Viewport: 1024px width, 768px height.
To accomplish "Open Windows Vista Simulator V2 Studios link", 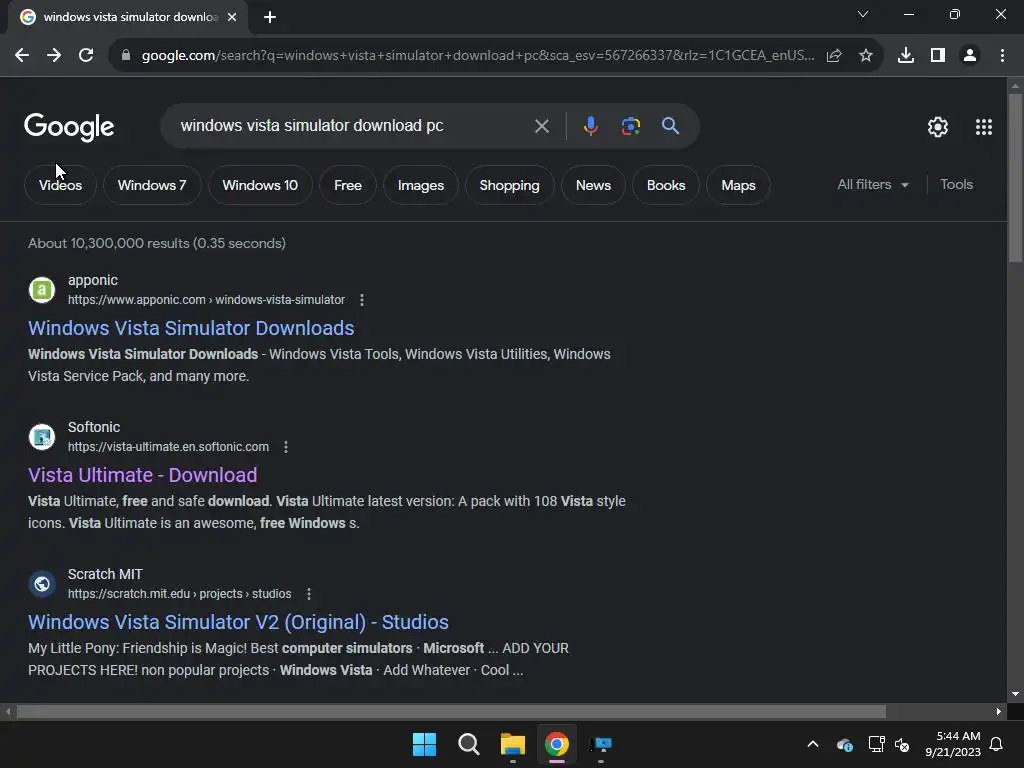I will point(238,622).
